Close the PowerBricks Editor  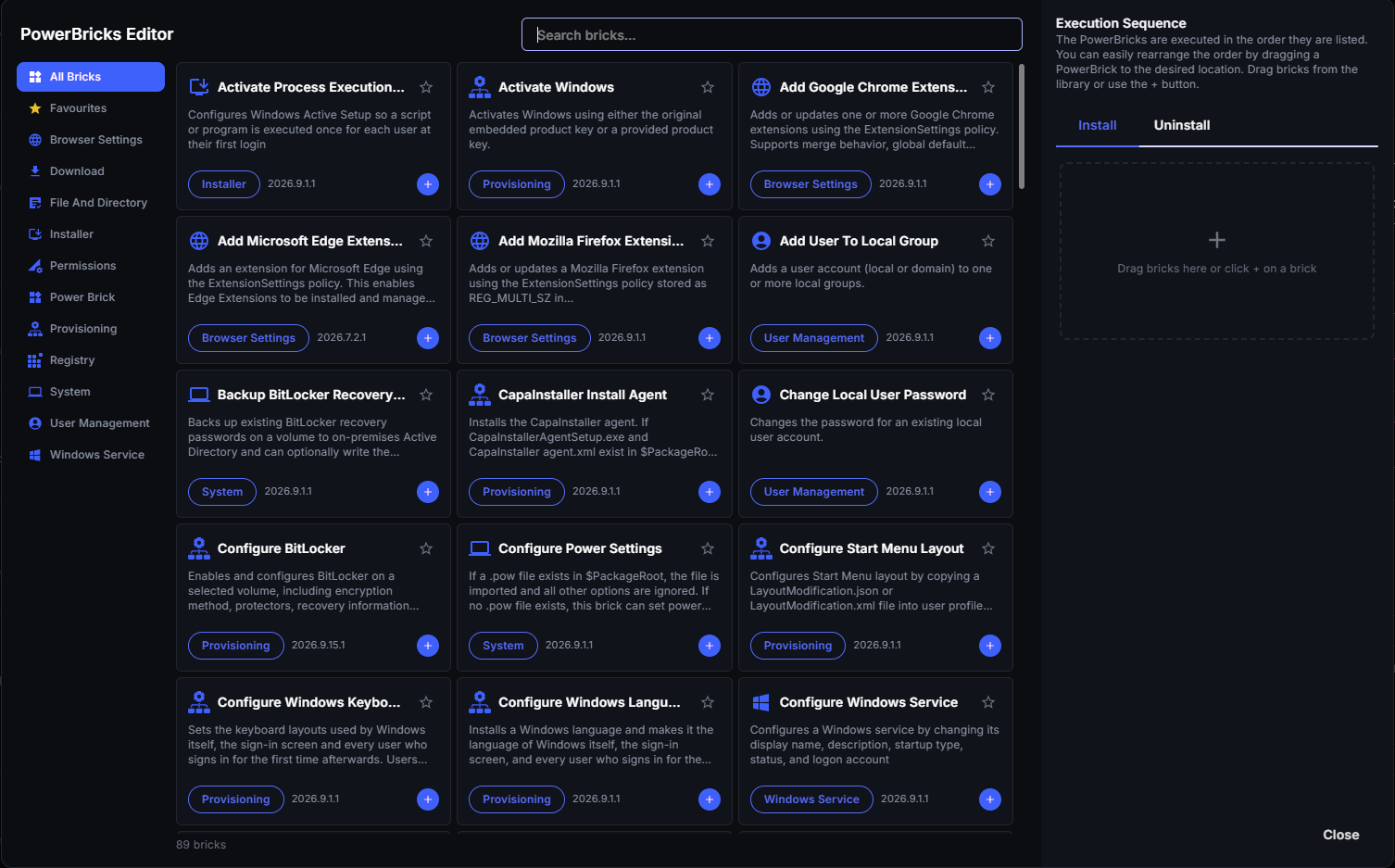click(x=1341, y=835)
